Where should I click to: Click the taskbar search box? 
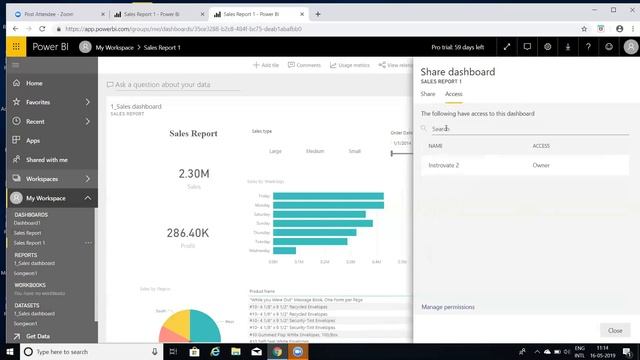(x=91, y=351)
